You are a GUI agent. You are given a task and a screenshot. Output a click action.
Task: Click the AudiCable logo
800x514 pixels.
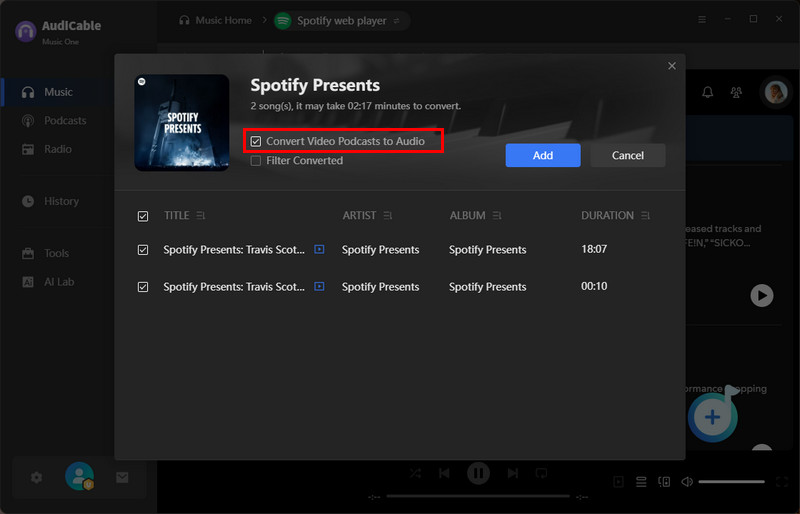[26, 31]
